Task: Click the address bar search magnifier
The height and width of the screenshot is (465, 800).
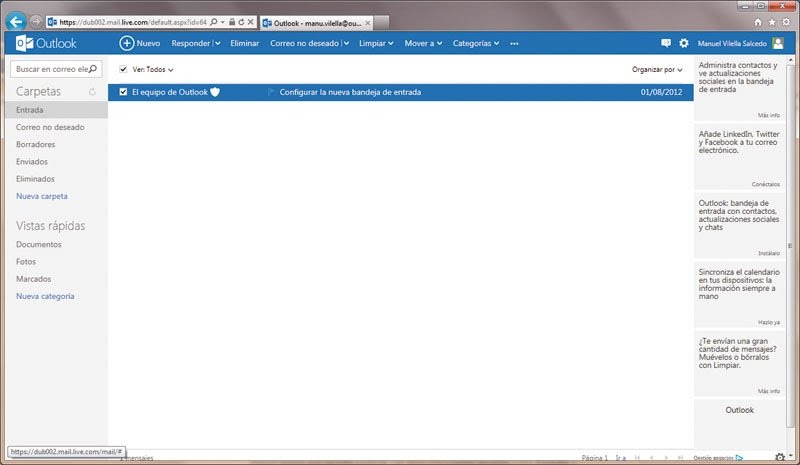Action: (214, 22)
